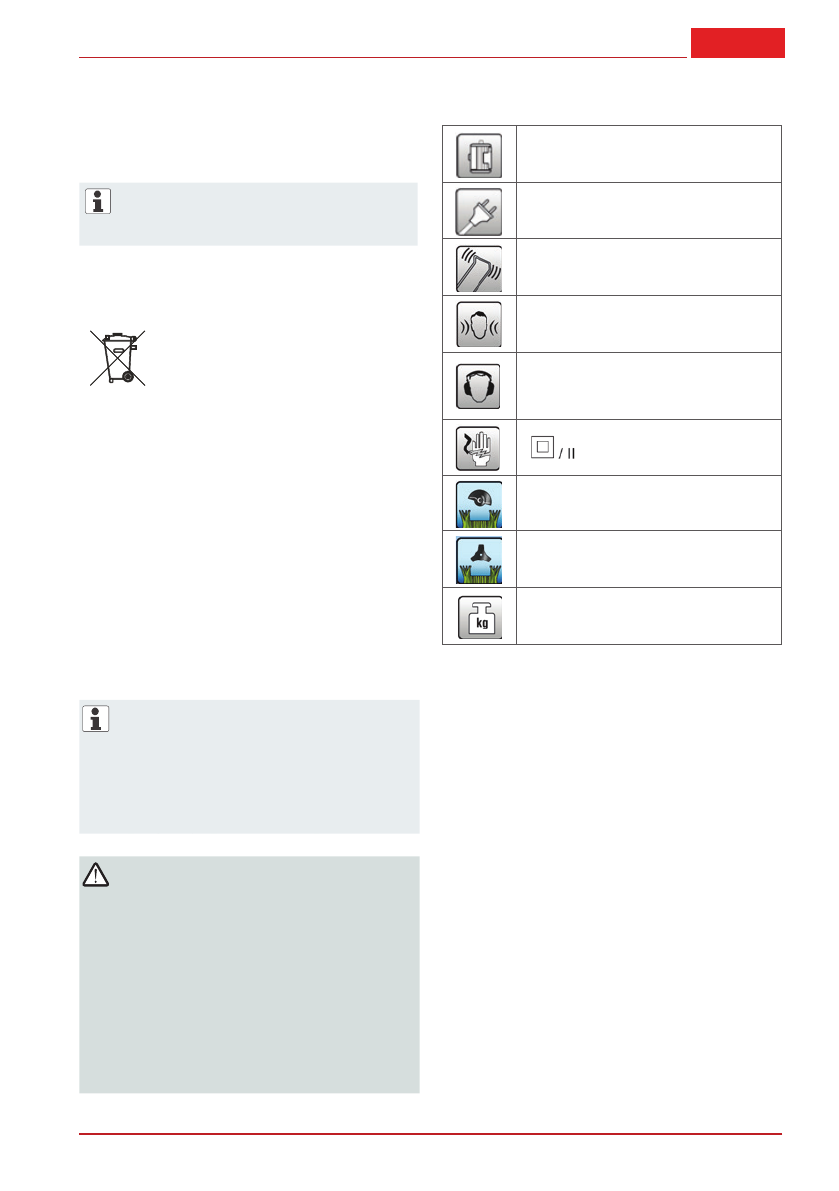The height and width of the screenshot is (1191, 839).
Task: Click the trimmer line head icon
Action: pos(479,503)
